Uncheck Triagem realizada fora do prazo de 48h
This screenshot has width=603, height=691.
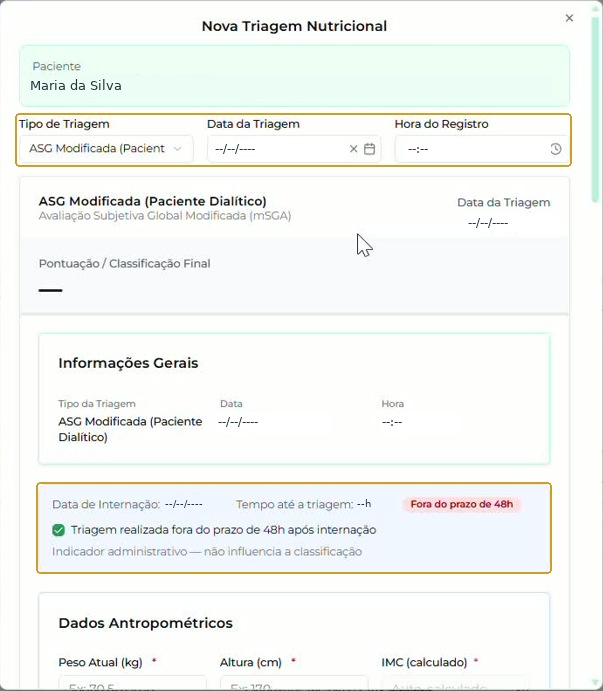click(x=58, y=530)
